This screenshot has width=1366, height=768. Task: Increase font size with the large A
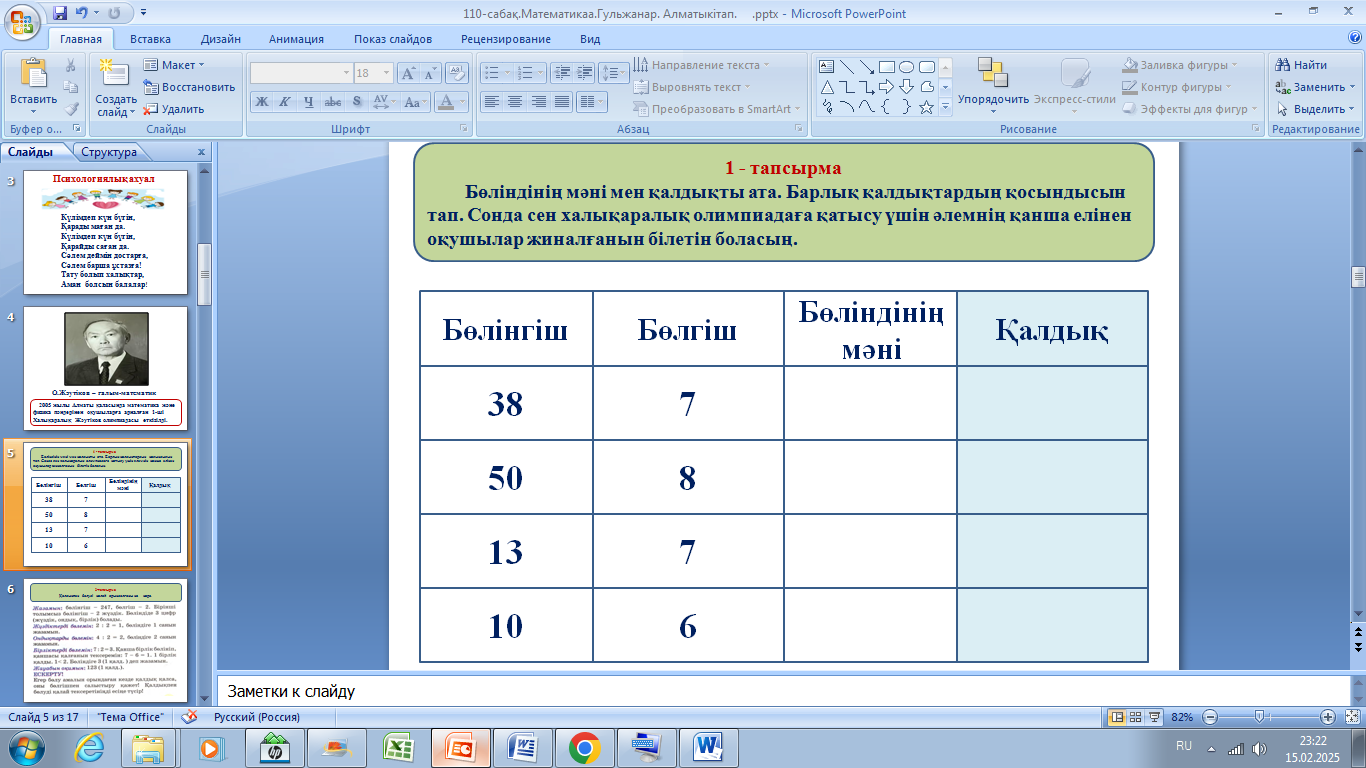[408, 73]
